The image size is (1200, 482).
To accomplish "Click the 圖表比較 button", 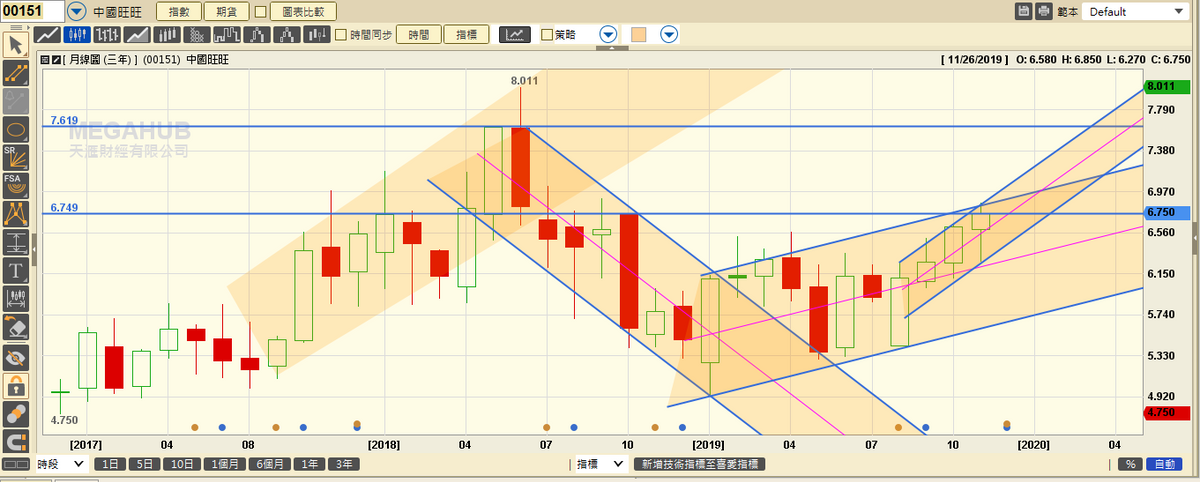I will pyautogui.click(x=303, y=12).
